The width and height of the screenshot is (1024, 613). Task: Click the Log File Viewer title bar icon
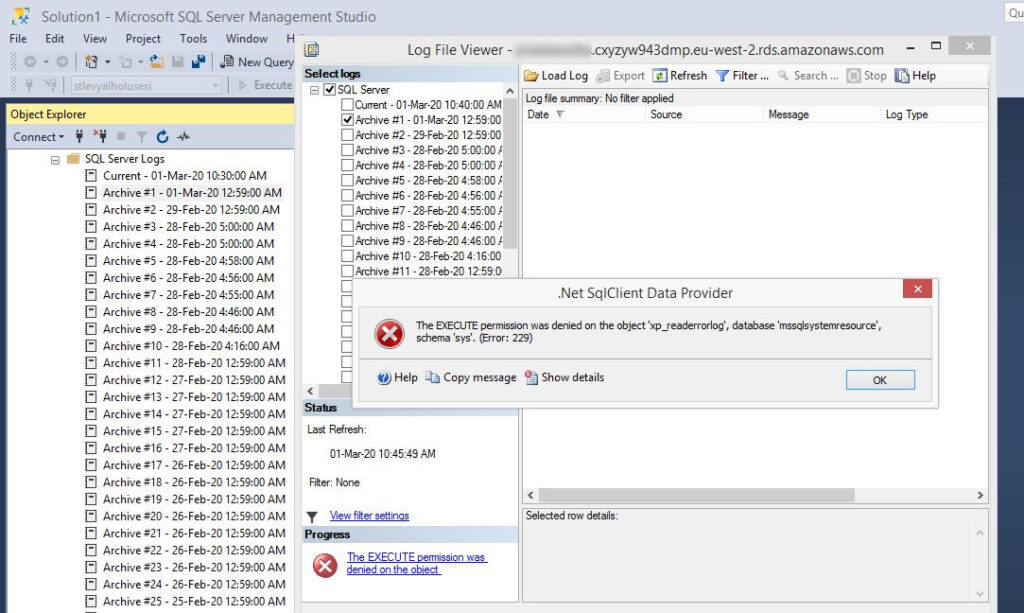click(x=312, y=50)
